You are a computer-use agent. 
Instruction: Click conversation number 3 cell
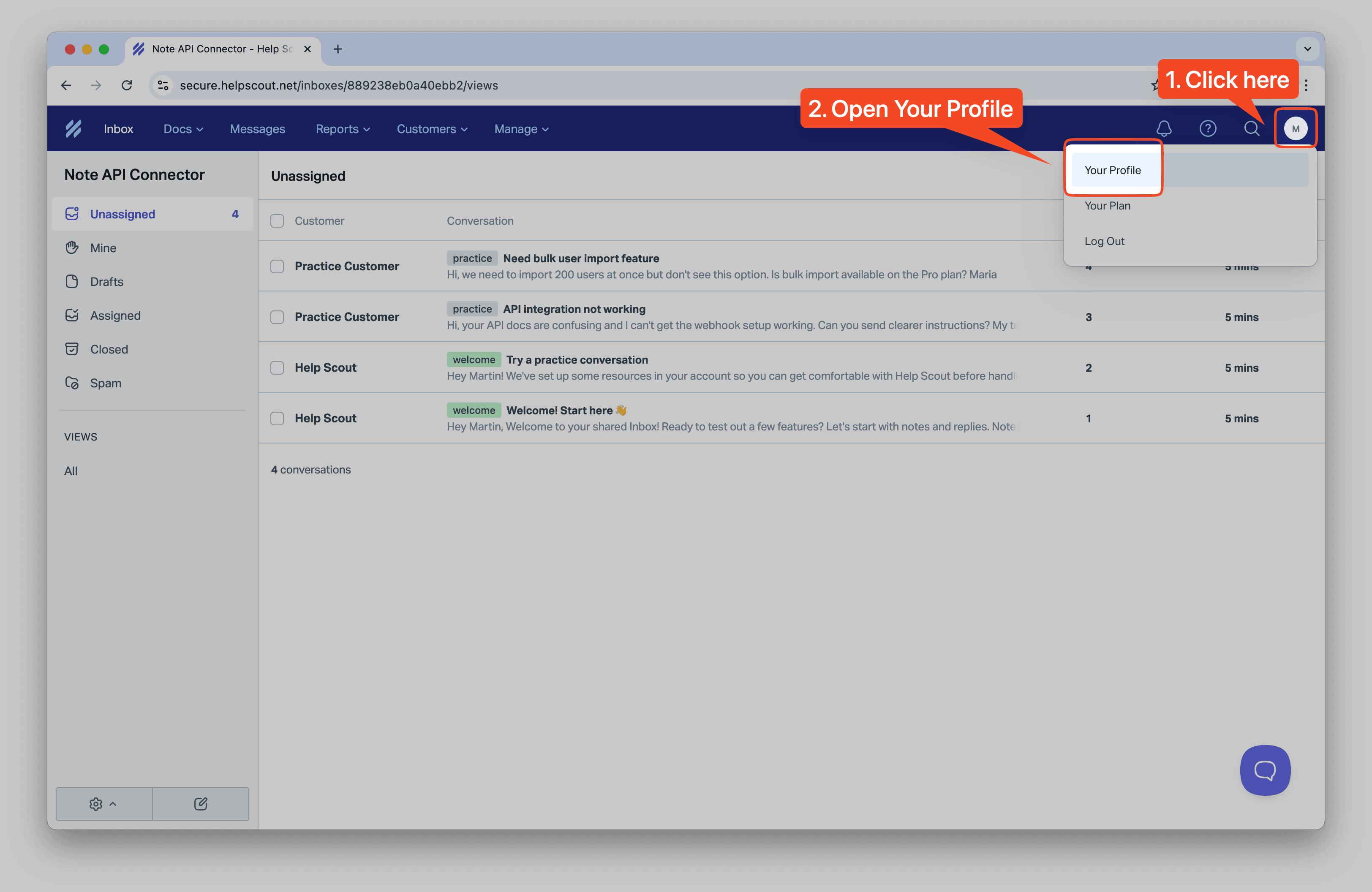(1089, 317)
